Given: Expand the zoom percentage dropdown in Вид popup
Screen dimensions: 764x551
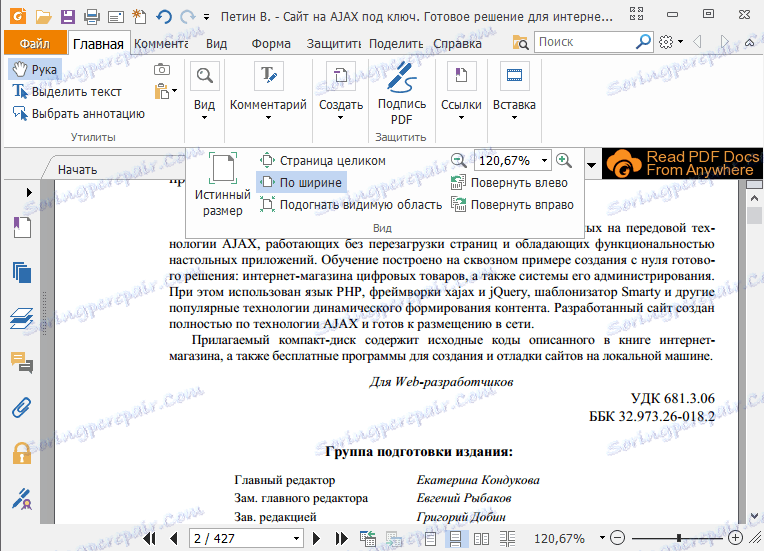Looking at the screenshot, I should click(x=544, y=160).
